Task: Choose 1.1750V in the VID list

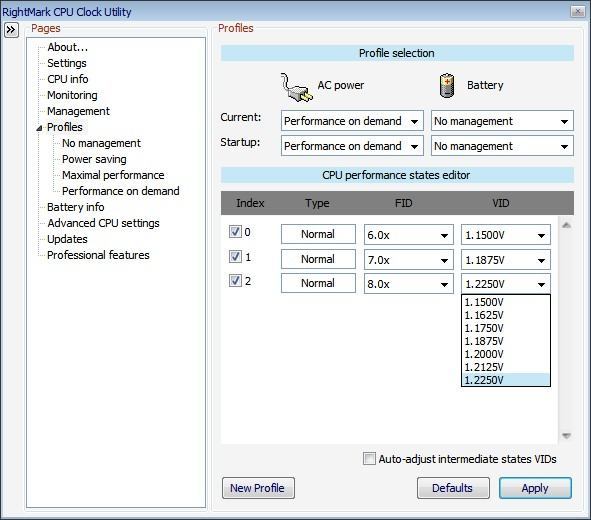Action: click(505, 328)
